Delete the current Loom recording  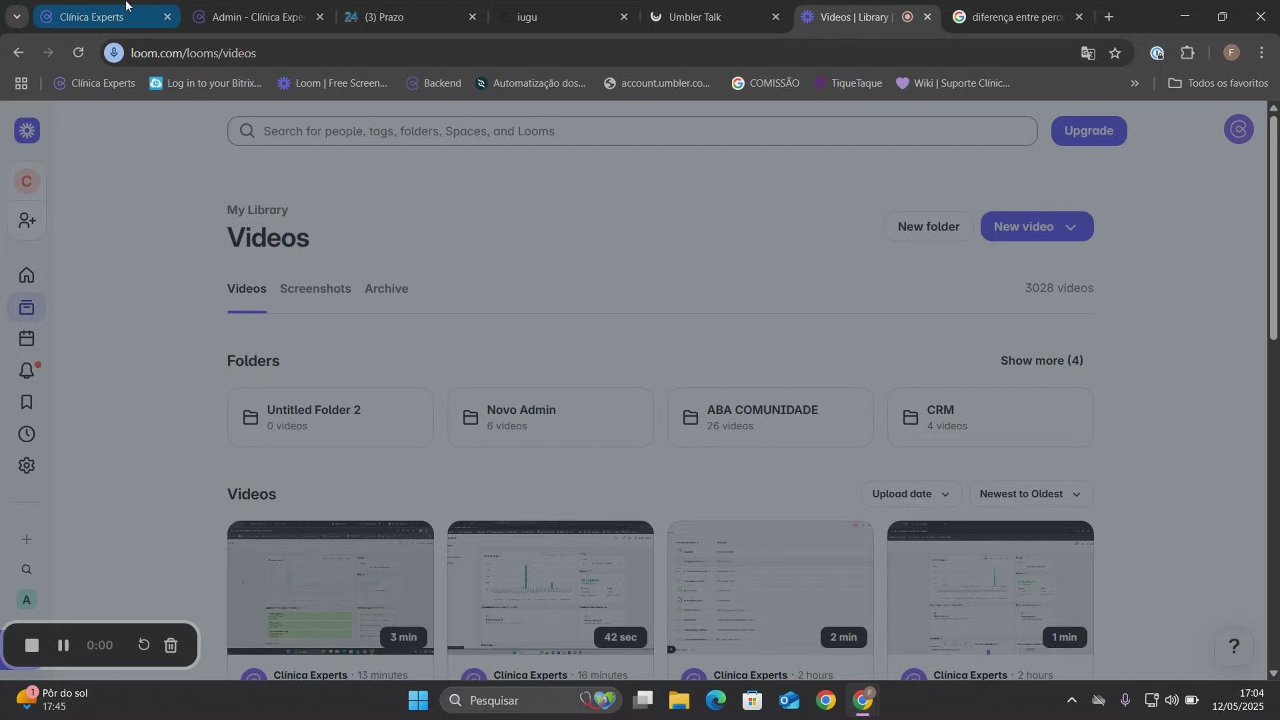pos(171,645)
